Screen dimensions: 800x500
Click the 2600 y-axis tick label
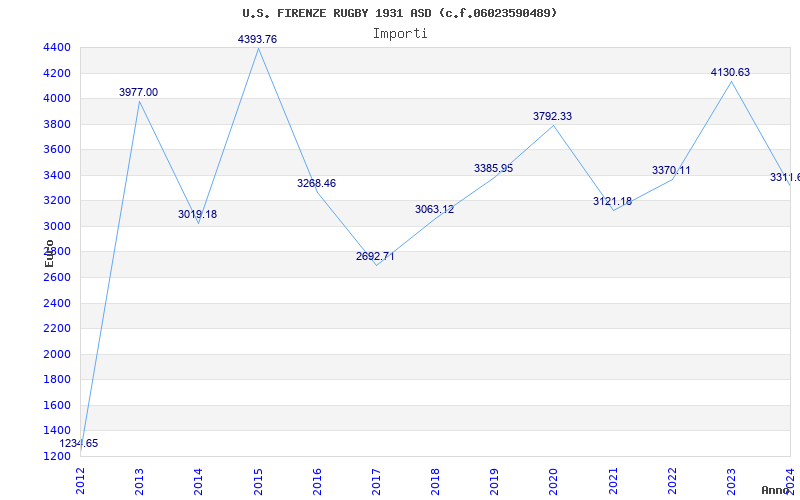[x=57, y=278]
